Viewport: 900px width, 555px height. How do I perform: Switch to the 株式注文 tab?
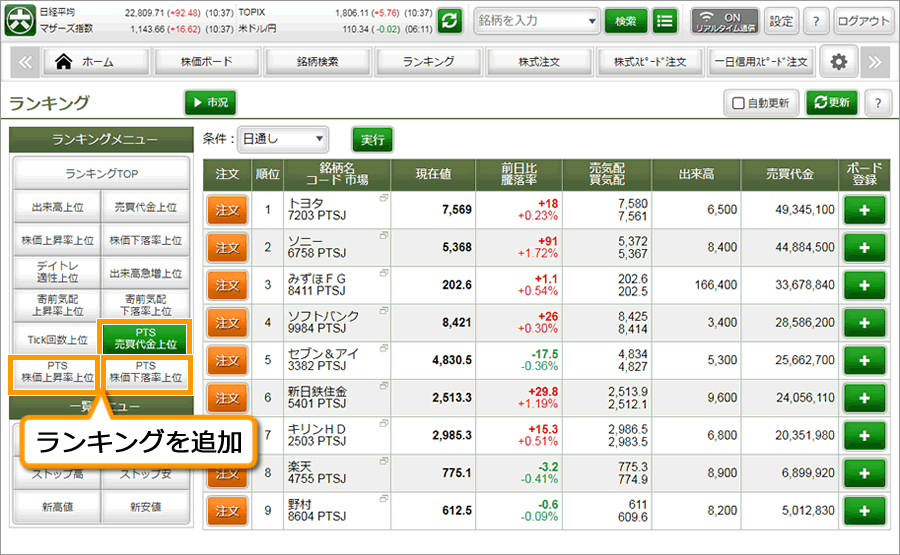pyautogui.click(x=539, y=62)
